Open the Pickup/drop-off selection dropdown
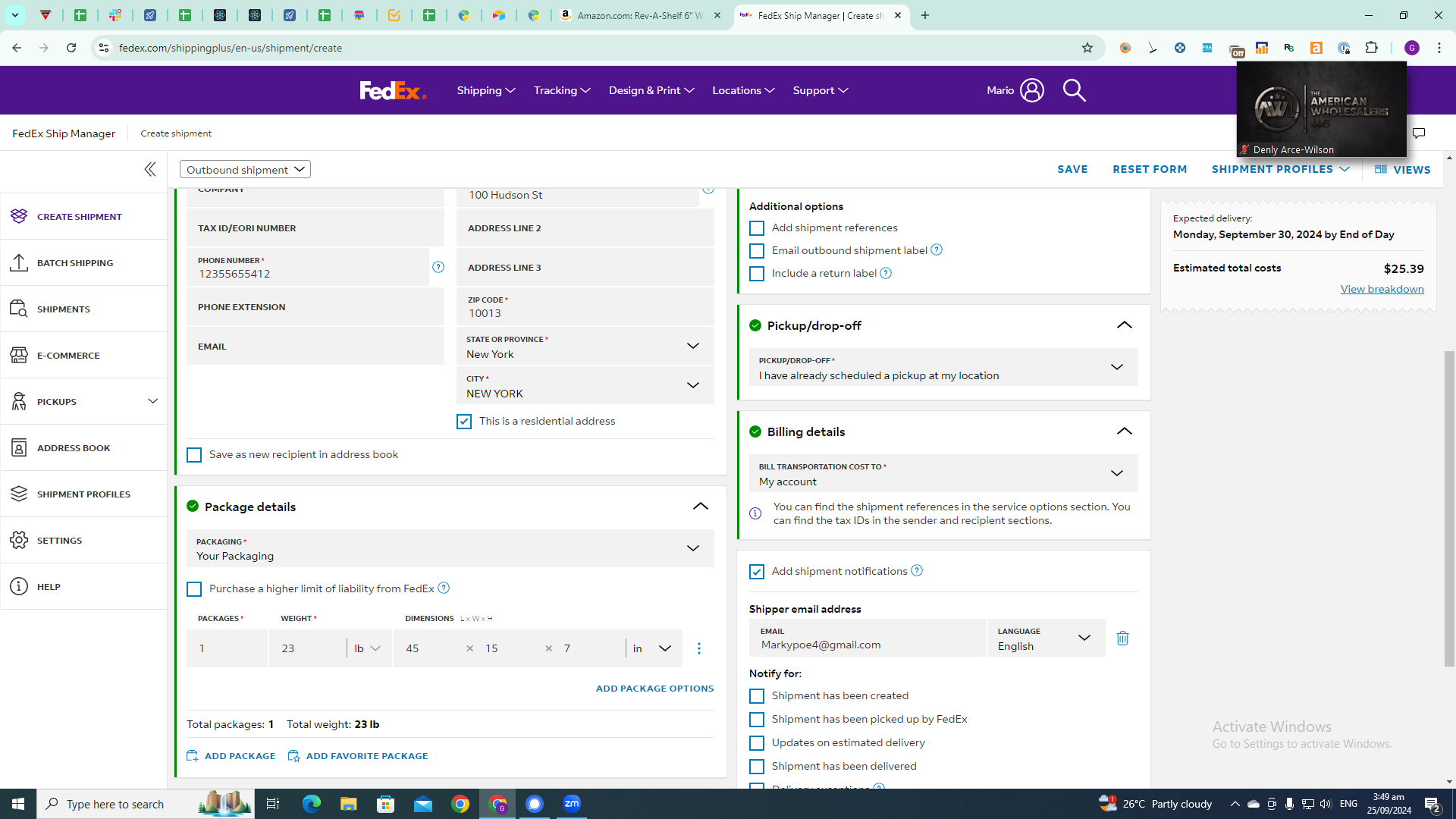This screenshot has height=819, width=1456. (943, 368)
